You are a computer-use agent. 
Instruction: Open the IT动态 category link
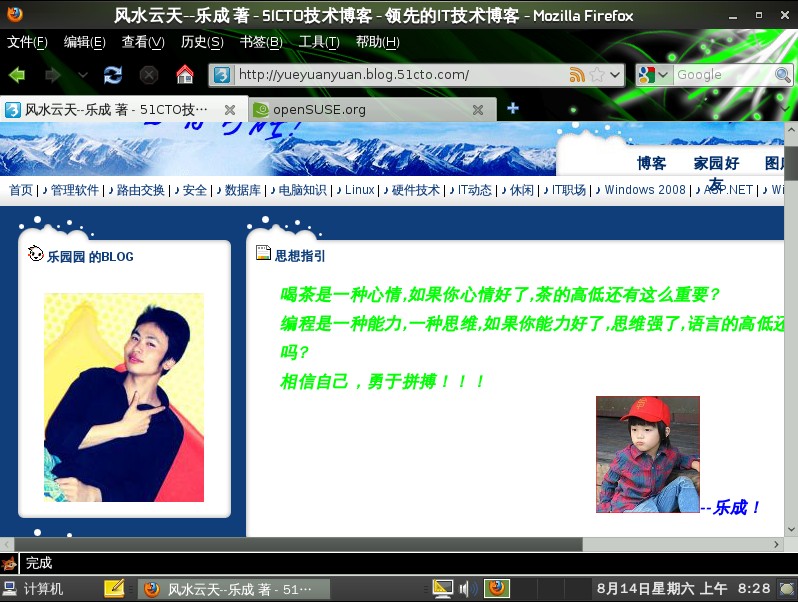pos(474,190)
